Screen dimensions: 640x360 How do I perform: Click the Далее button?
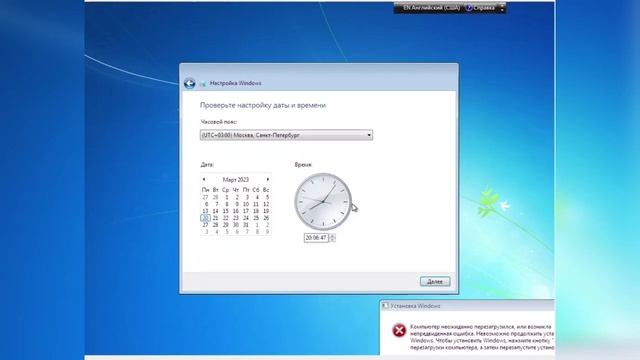click(x=435, y=281)
